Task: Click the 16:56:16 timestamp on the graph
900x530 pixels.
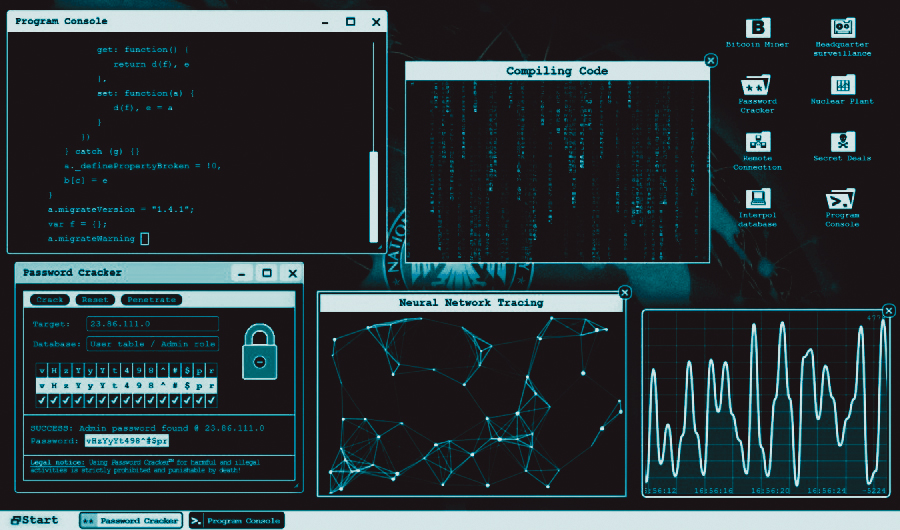Action: (x=713, y=491)
